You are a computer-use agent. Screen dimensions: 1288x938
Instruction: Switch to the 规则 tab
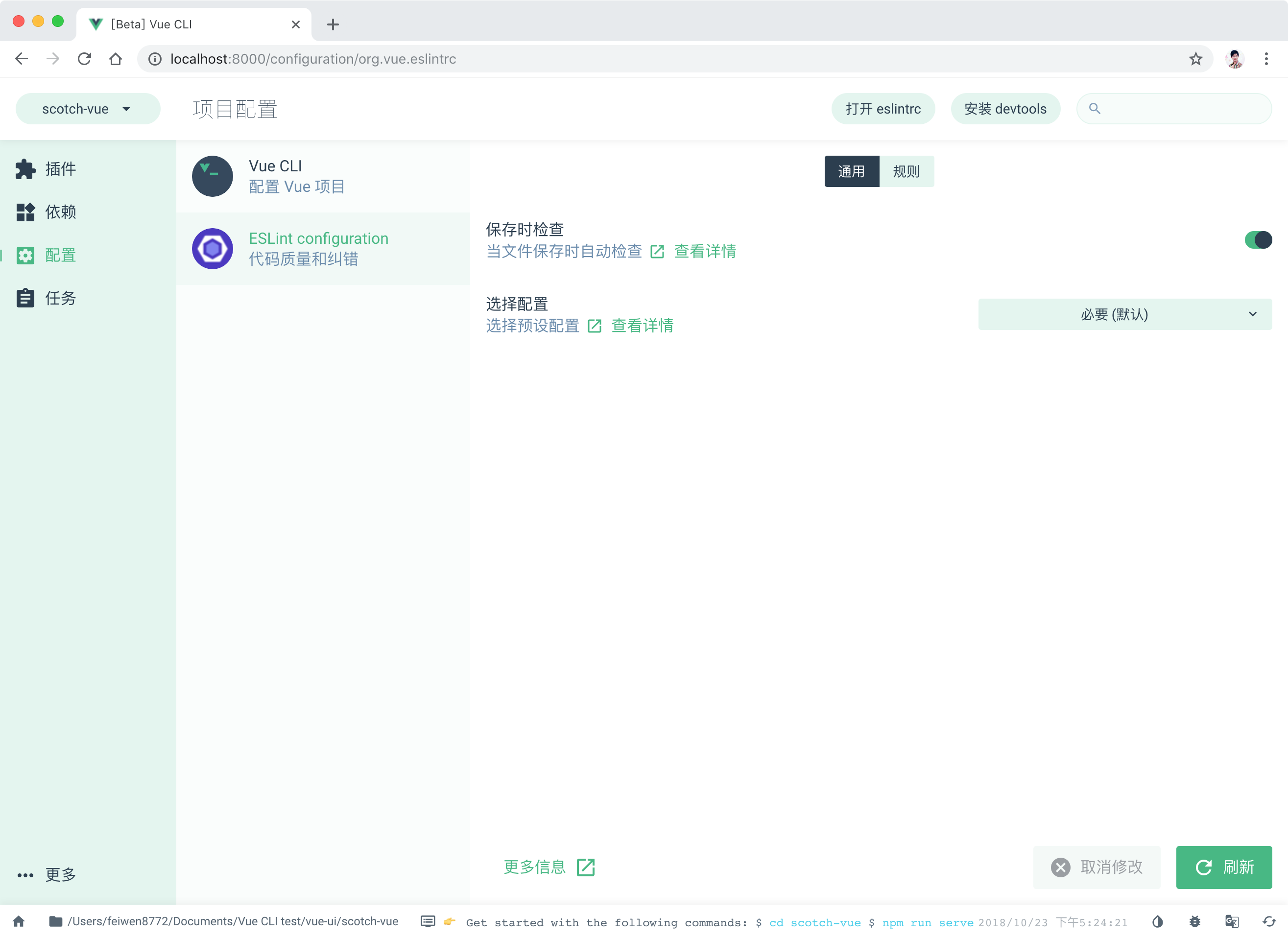906,171
